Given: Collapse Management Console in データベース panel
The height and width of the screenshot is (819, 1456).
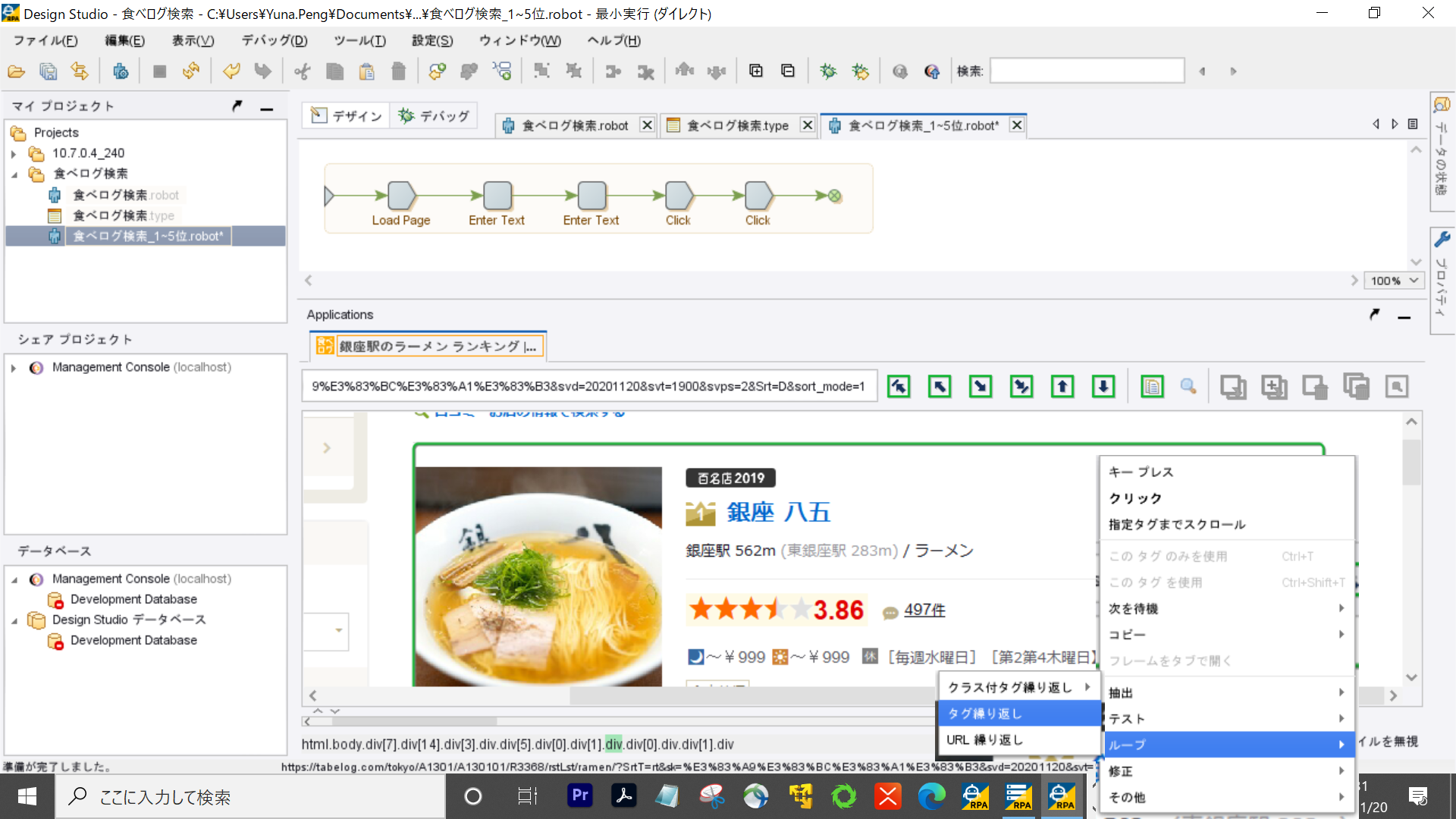Looking at the screenshot, I should (x=14, y=579).
